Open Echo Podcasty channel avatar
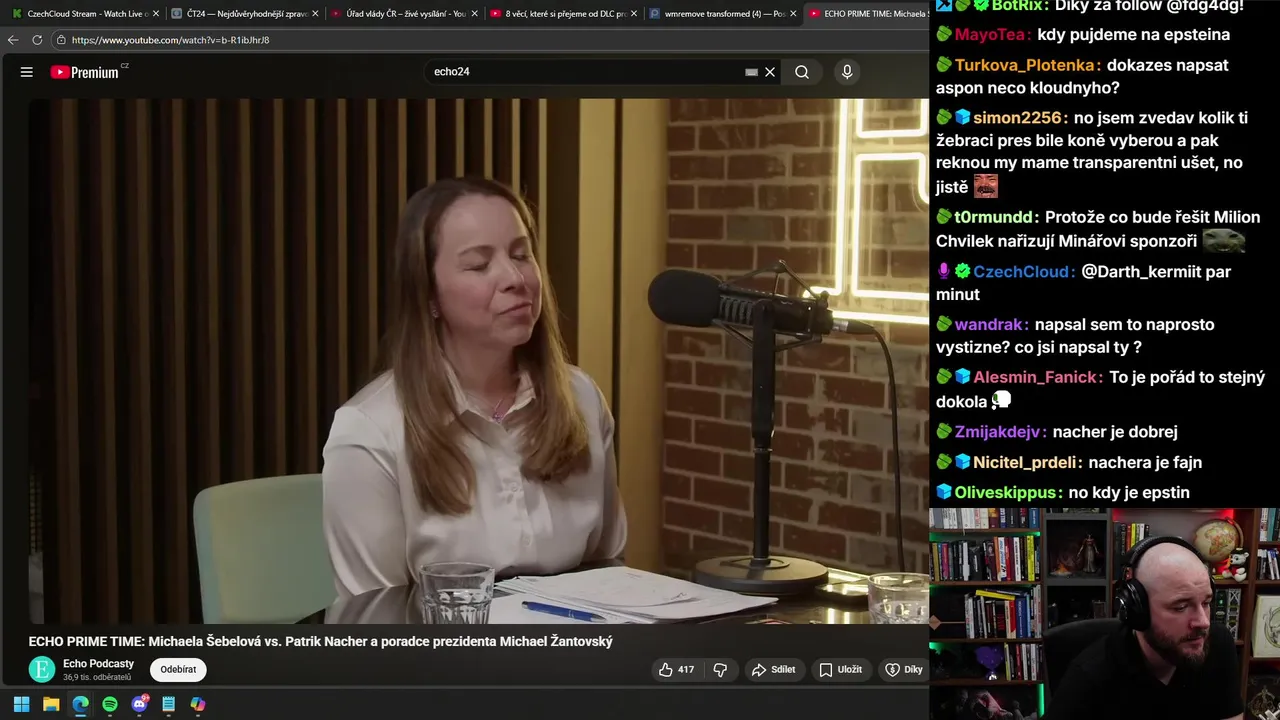 42,669
